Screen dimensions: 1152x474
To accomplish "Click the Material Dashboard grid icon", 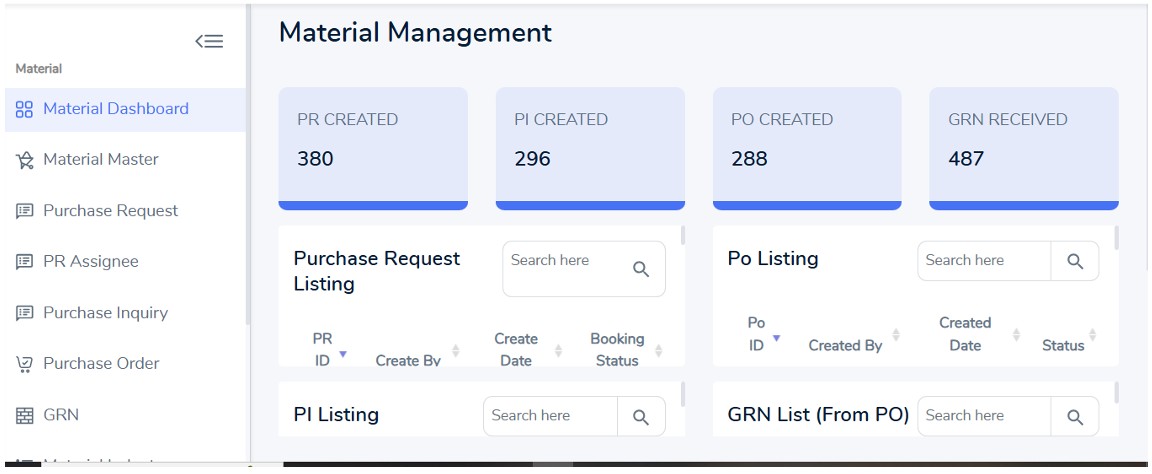I will pos(24,109).
